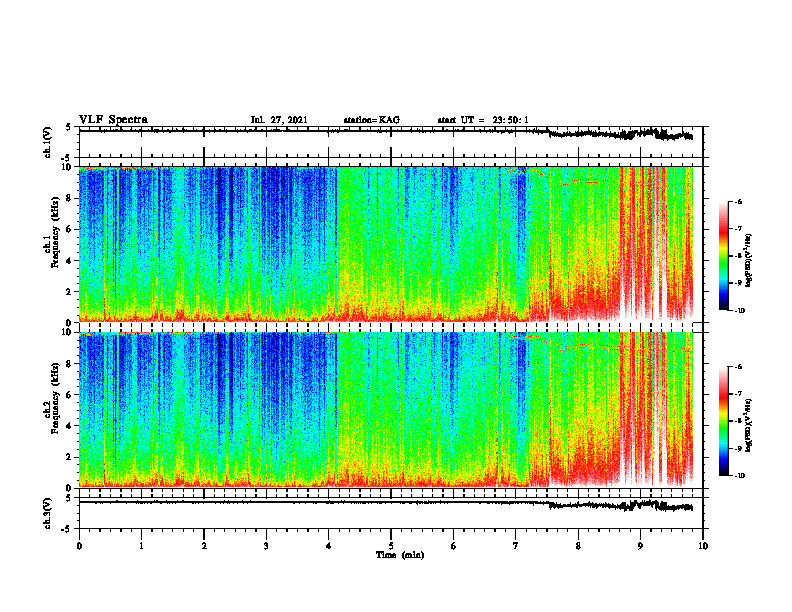Click ch.2 frequency axis tick "6"
792x612 pixels.
click(70, 394)
